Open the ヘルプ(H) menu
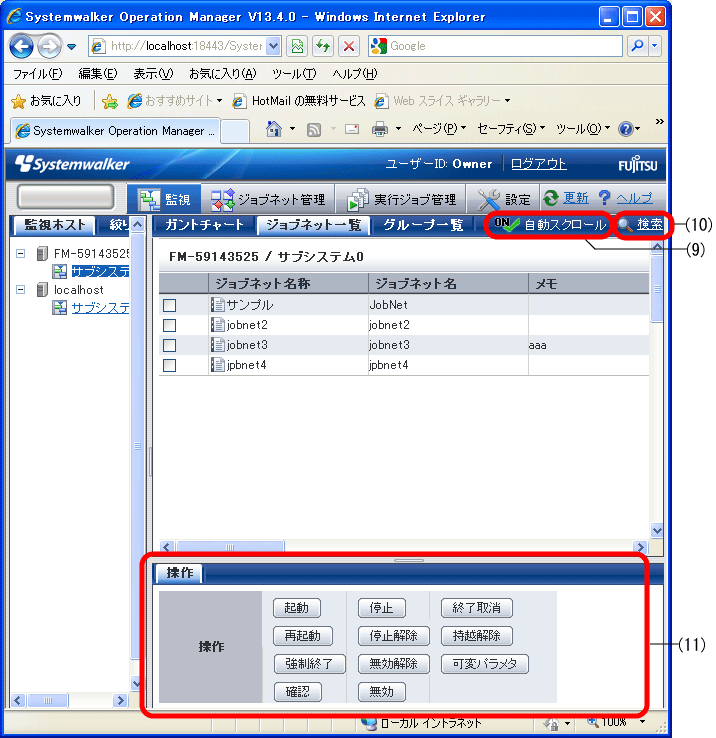Viewport: 716px width, 738px height. click(355, 74)
